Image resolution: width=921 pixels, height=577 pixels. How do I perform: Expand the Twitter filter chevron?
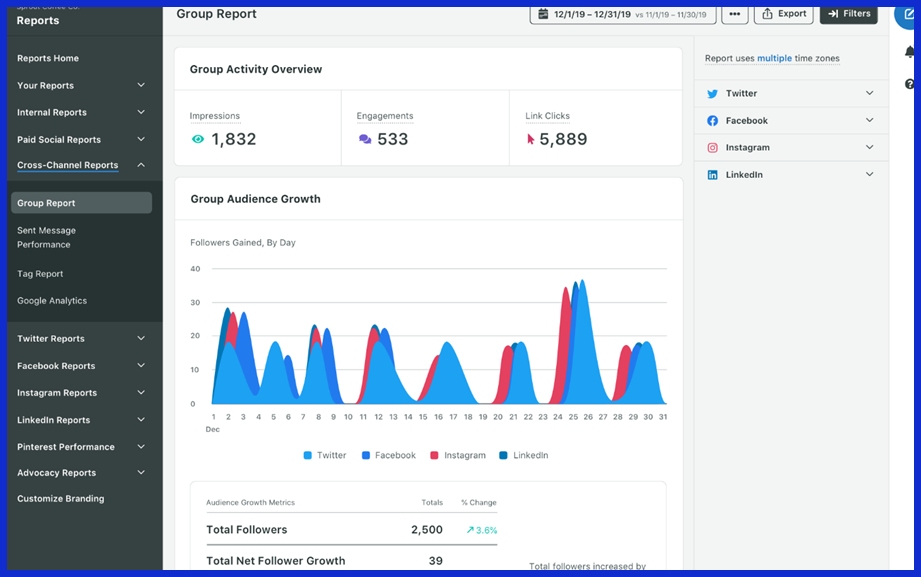coord(870,93)
